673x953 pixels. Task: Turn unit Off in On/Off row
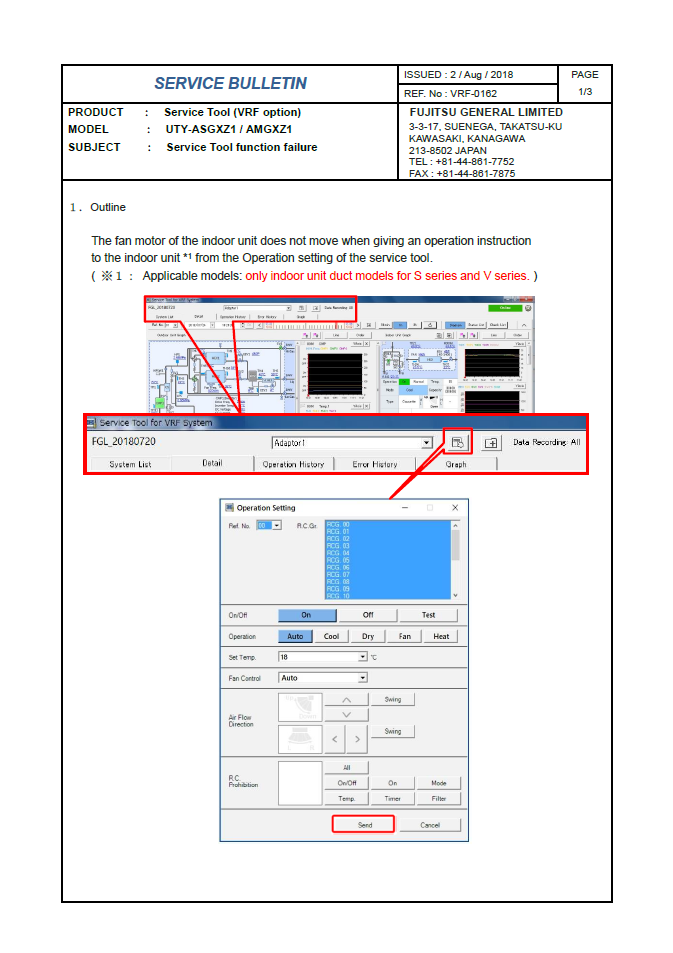368,615
